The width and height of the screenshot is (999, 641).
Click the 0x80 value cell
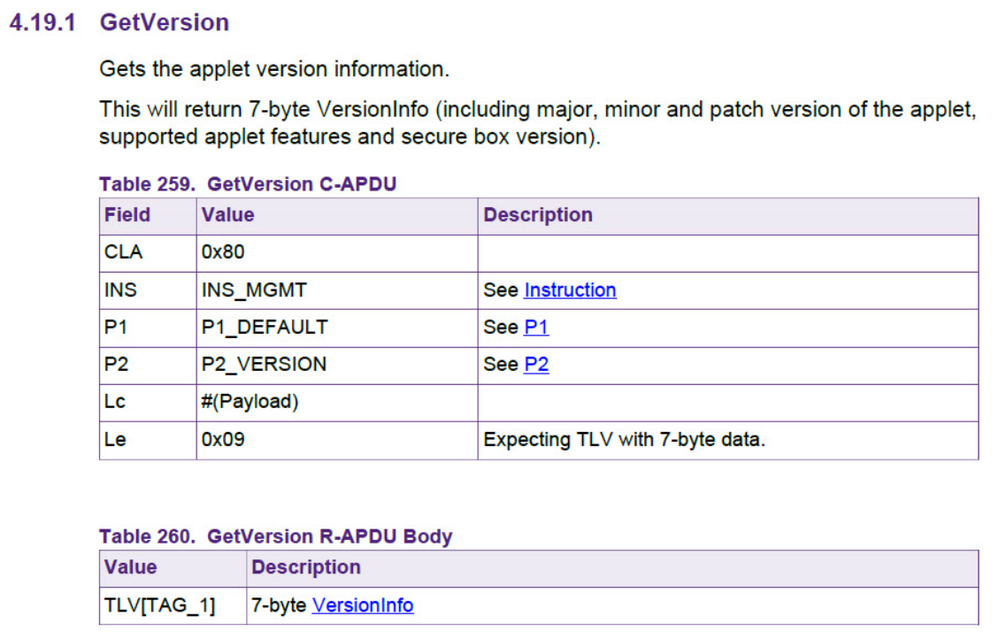coord(223,253)
